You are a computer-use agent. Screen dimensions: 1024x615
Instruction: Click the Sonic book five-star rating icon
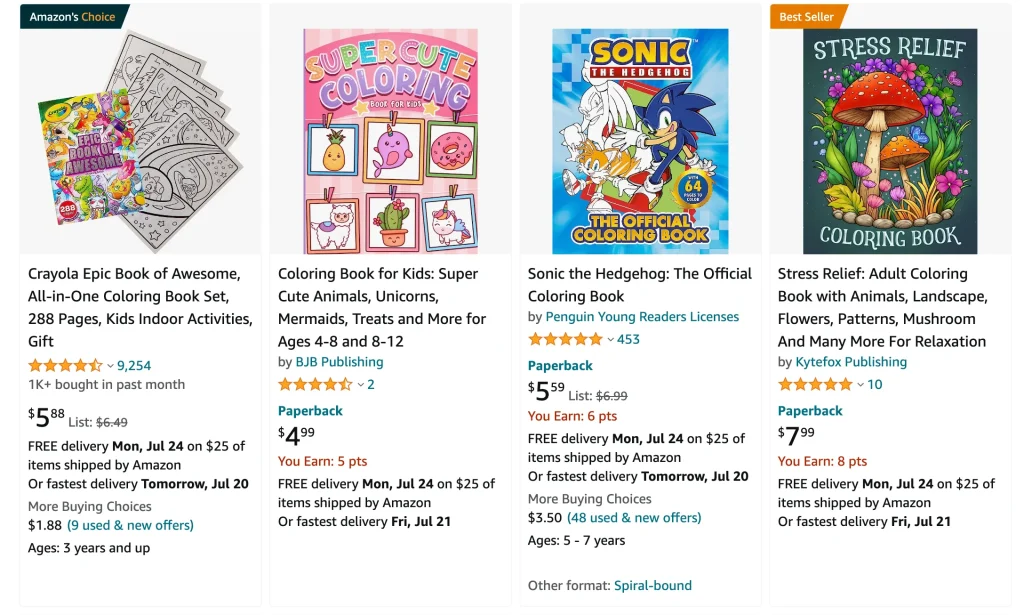click(565, 339)
